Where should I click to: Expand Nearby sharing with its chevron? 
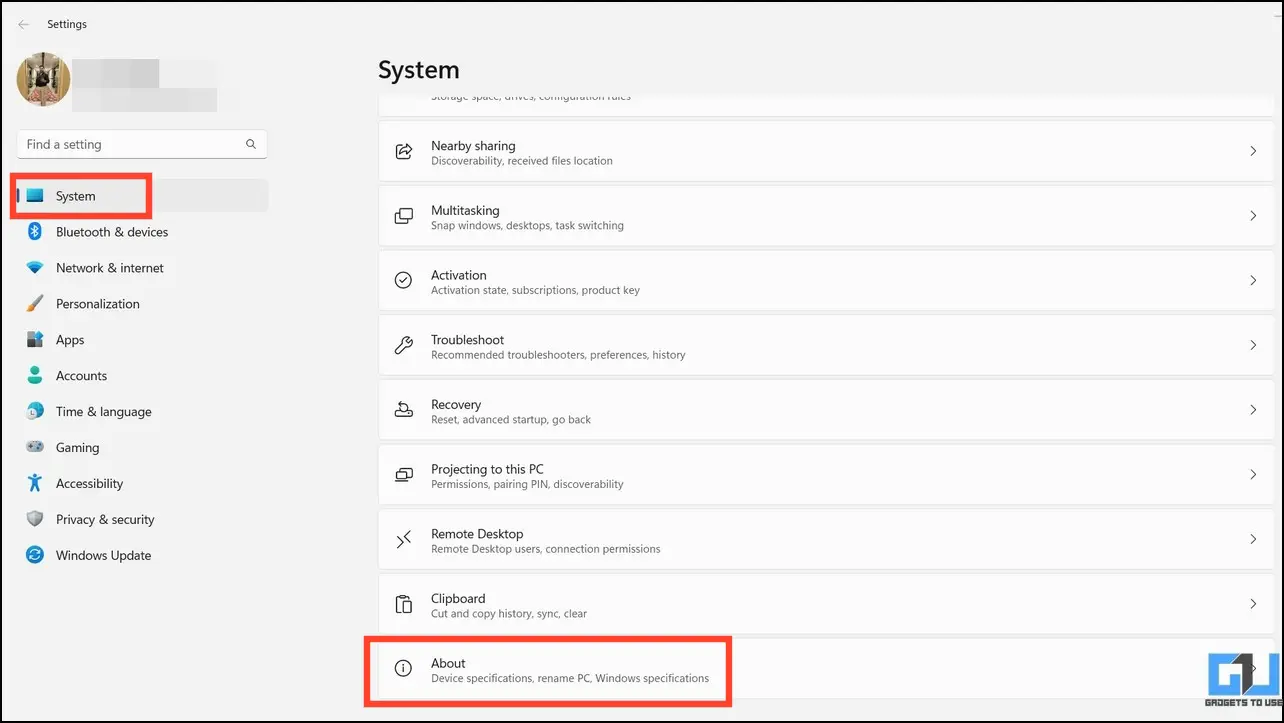[1253, 151]
